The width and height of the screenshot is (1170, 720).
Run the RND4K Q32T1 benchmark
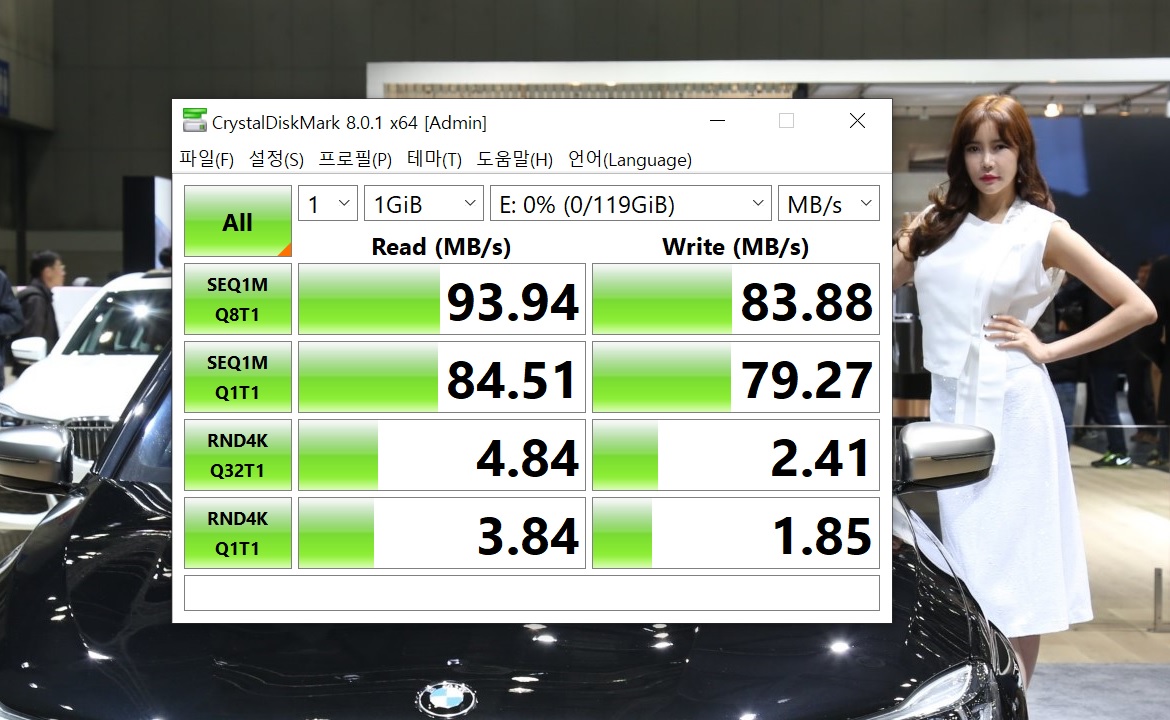pos(237,455)
